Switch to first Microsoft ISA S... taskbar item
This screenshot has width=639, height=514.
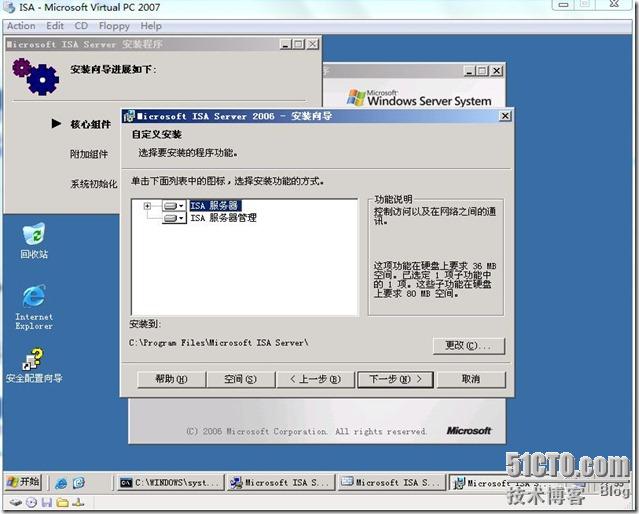[281, 483]
